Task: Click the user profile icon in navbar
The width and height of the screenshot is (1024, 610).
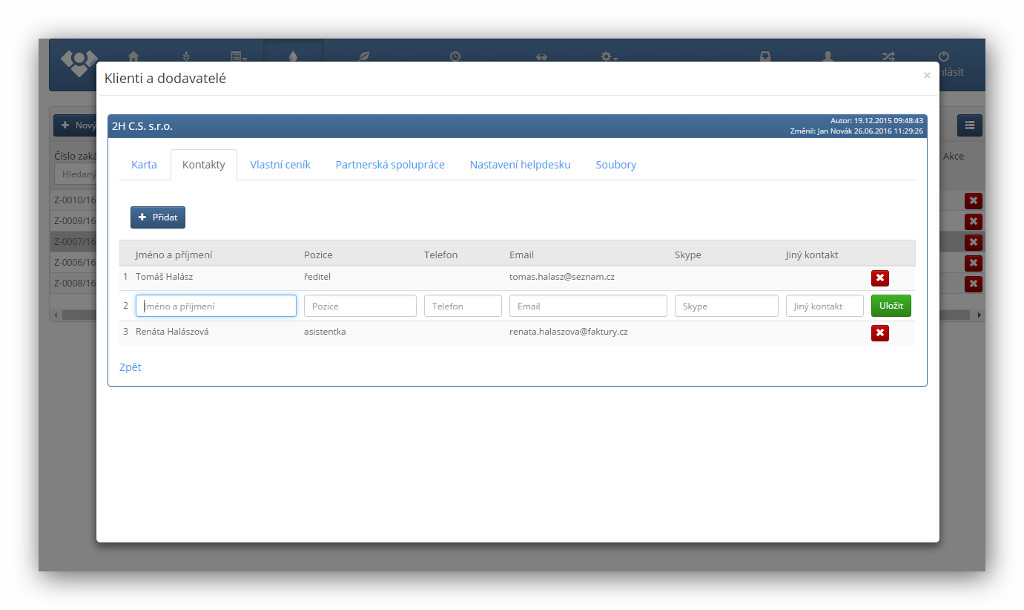Action: 827,57
